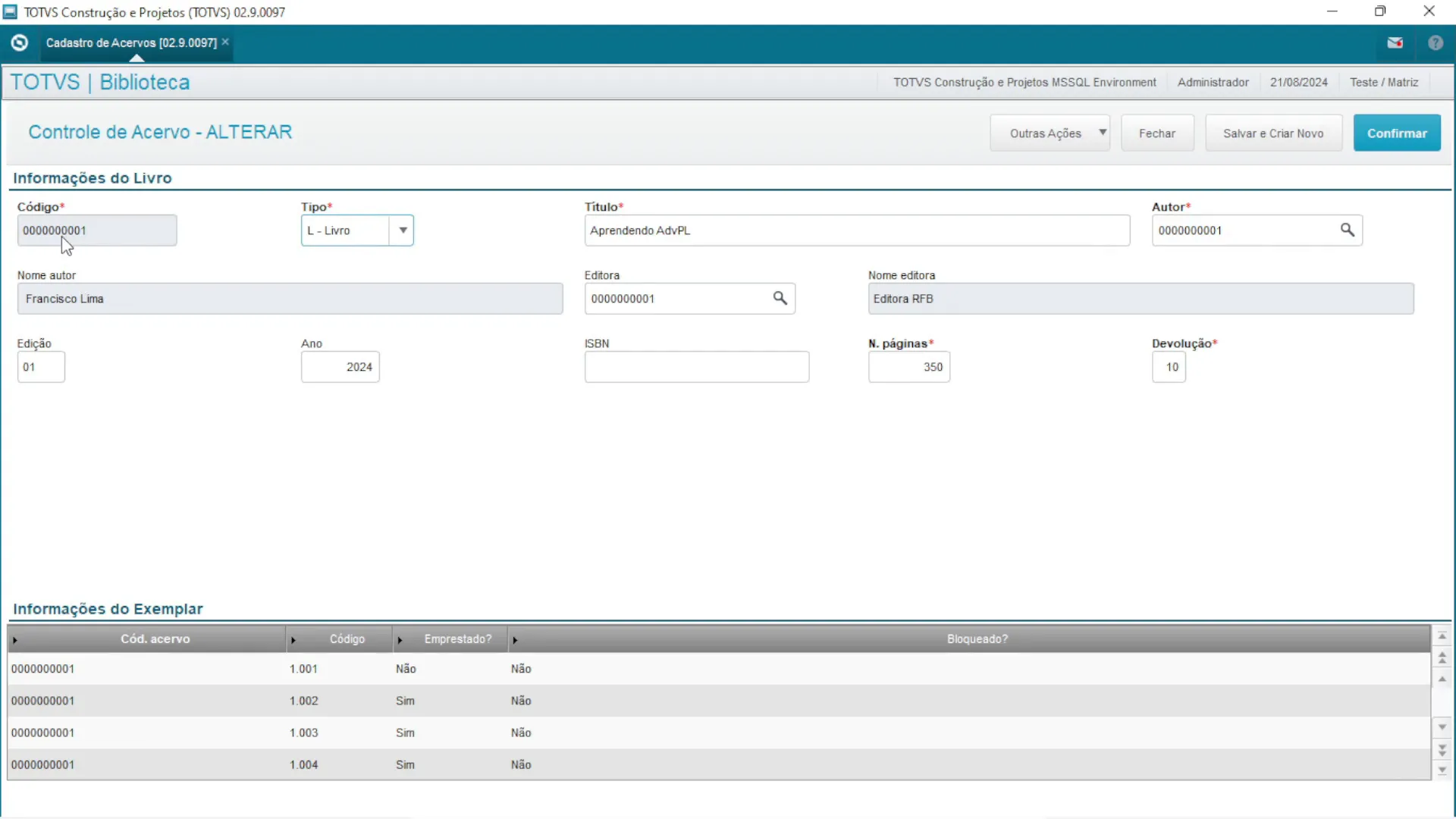This screenshot has height=819, width=1456.
Task: Click the Nome editora field
Action: point(1141,298)
